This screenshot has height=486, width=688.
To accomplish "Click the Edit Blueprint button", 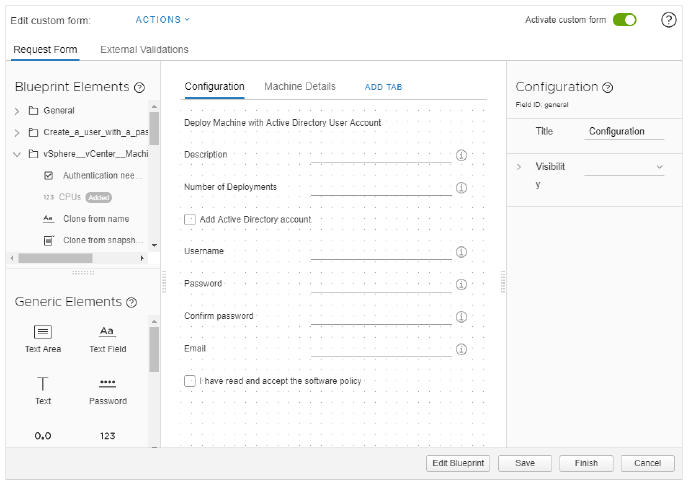I will [x=458, y=463].
